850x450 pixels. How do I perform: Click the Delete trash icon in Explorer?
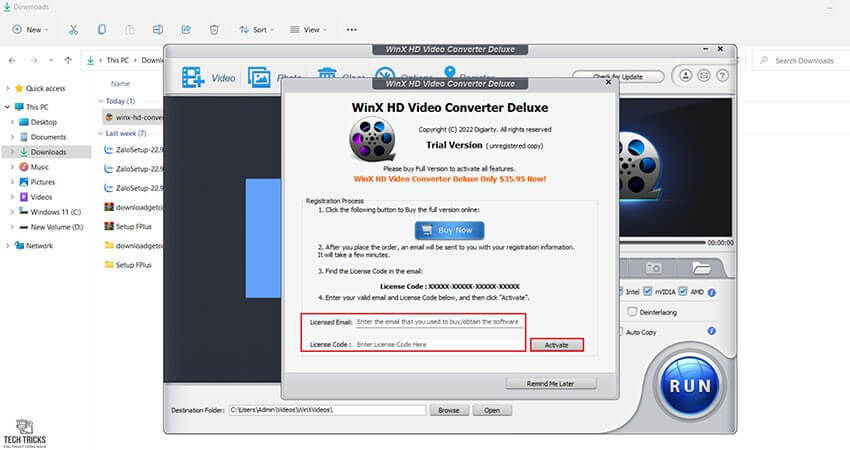click(214, 30)
